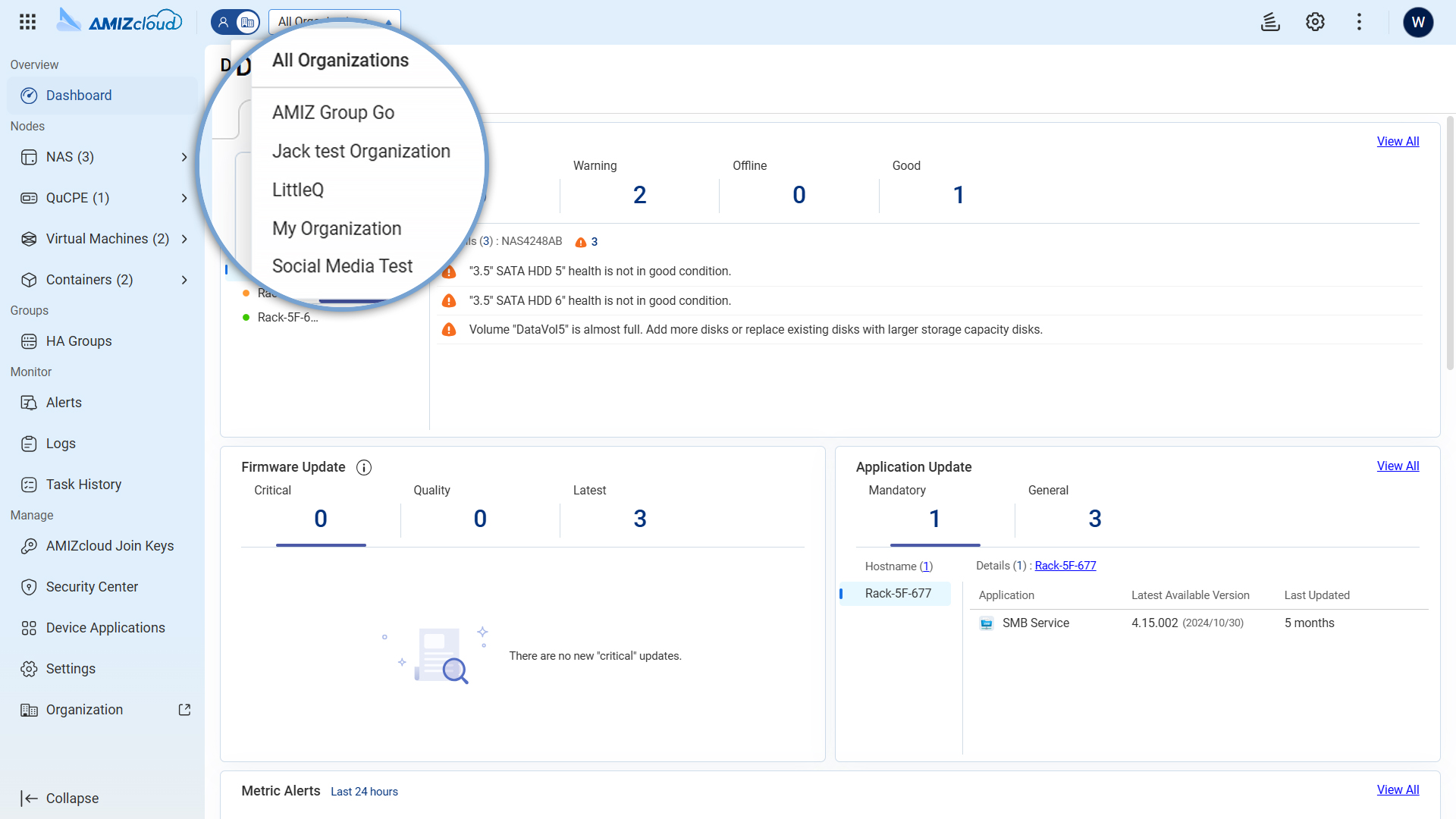
Task: Expand Virtual Machines (2) chevron
Action: coord(184,239)
